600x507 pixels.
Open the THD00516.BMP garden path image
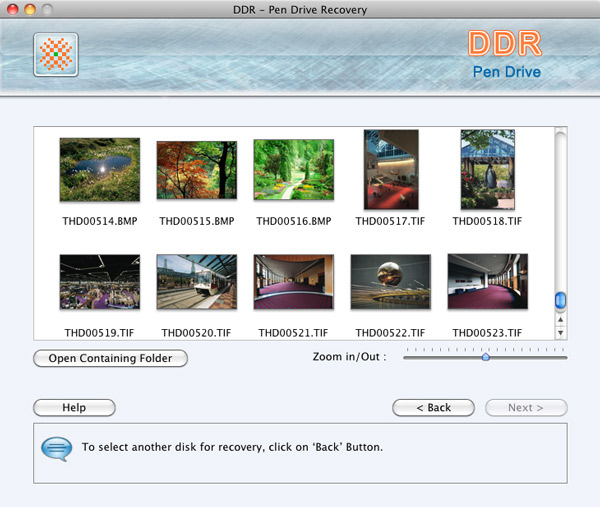click(293, 170)
